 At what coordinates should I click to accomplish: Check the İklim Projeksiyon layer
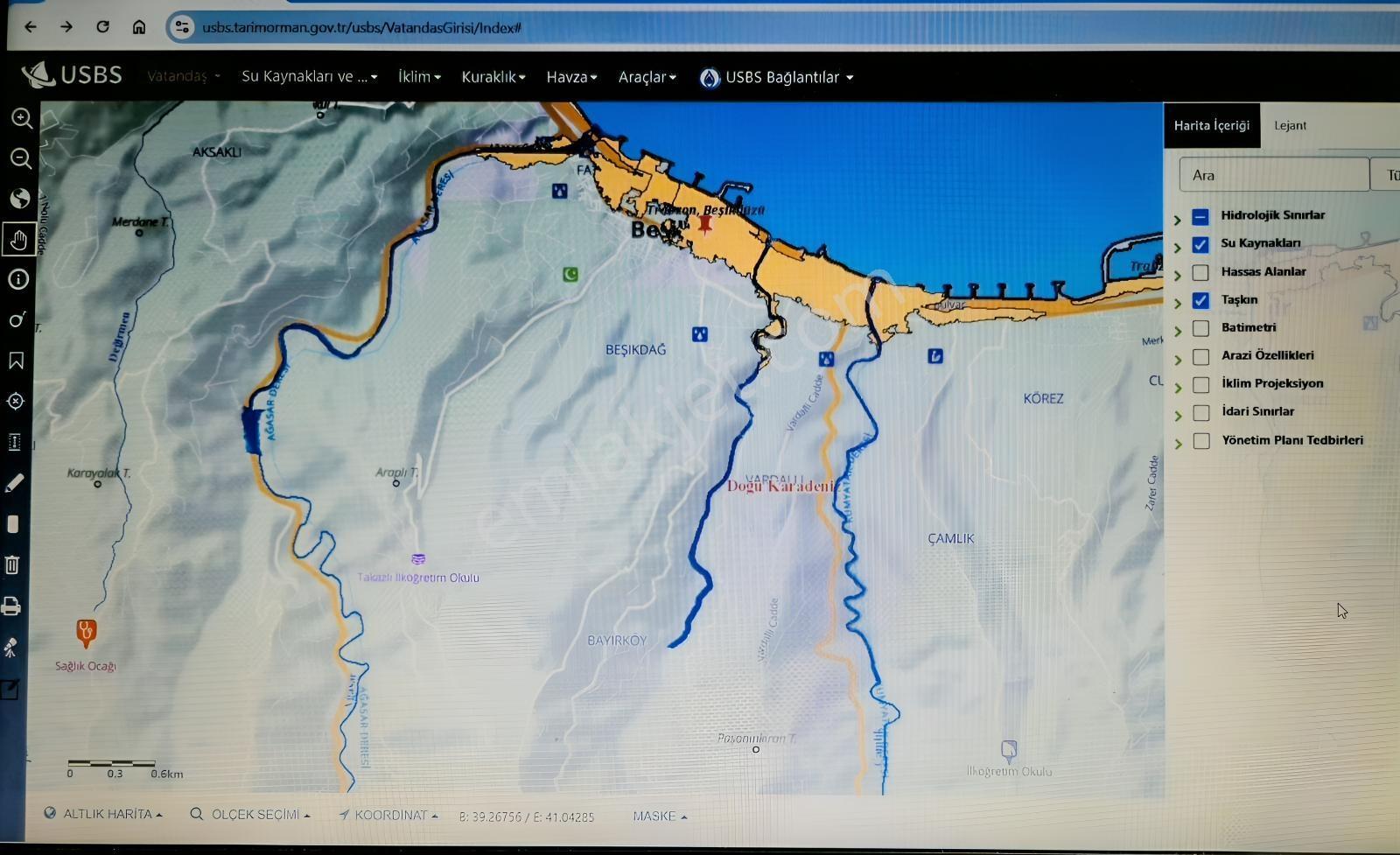tap(1201, 384)
